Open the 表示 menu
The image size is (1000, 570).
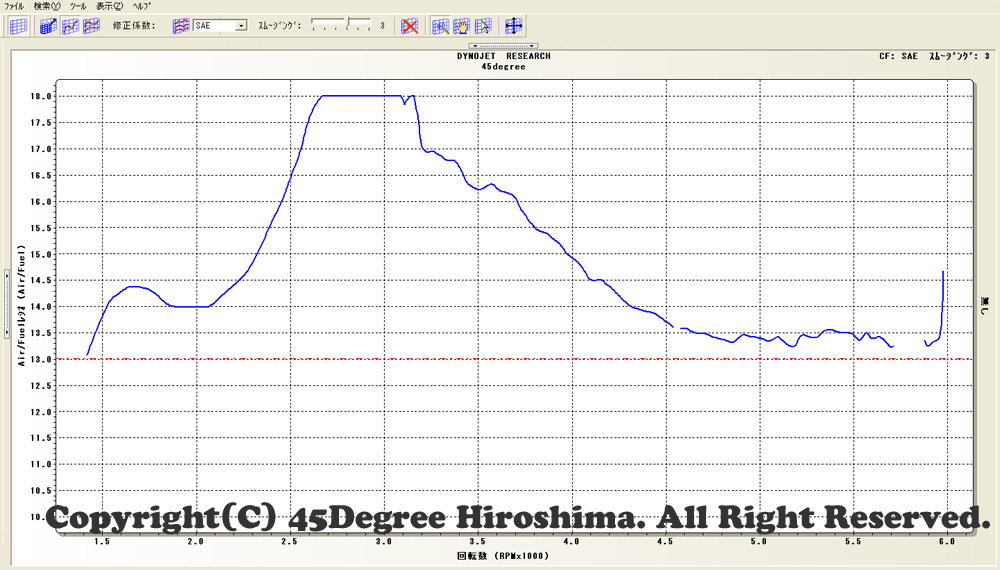109,6
